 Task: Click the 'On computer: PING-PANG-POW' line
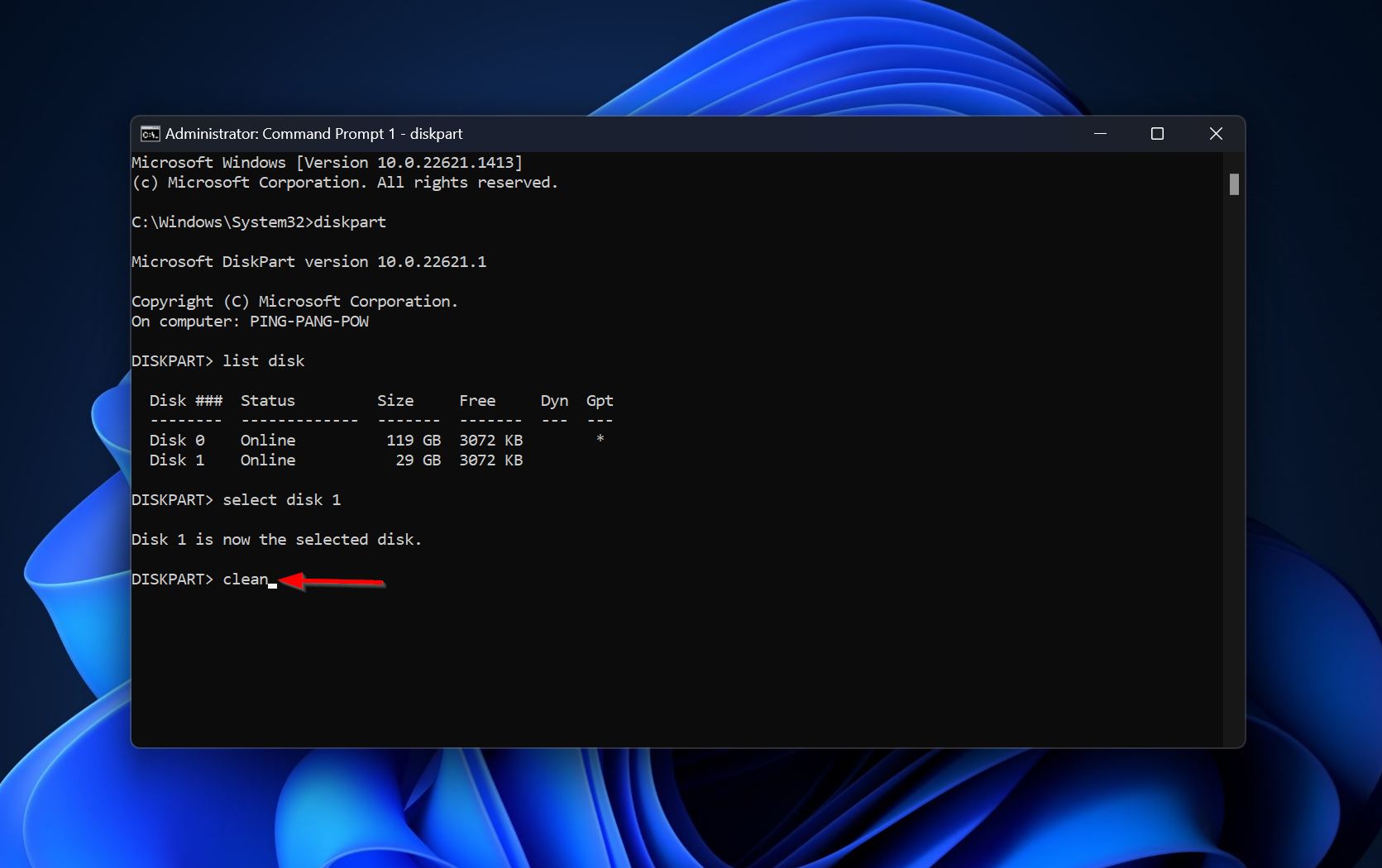click(250, 322)
